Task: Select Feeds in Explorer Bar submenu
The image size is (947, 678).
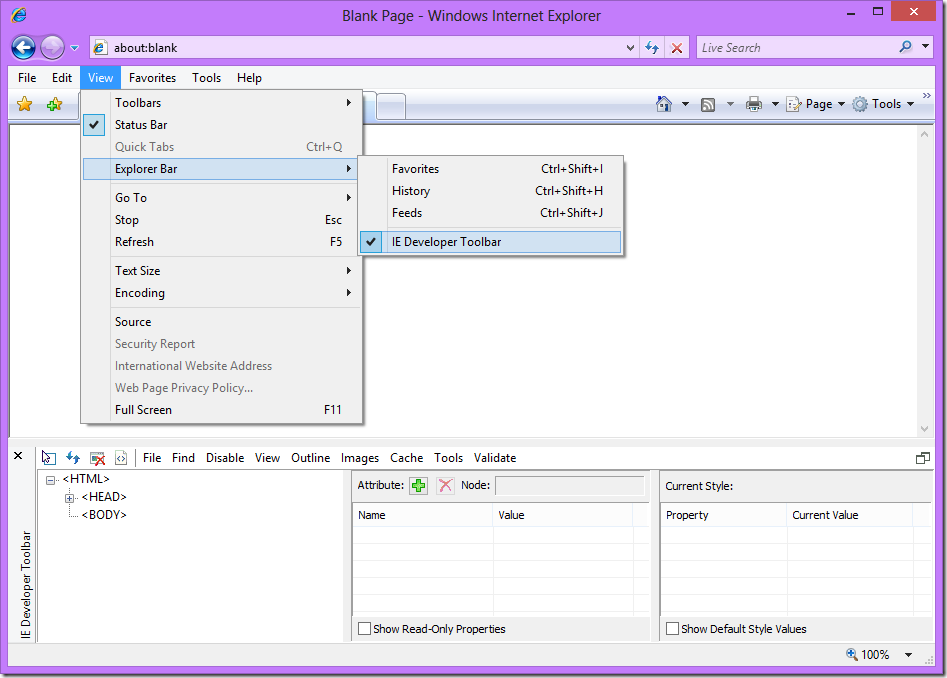Action: coord(490,213)
